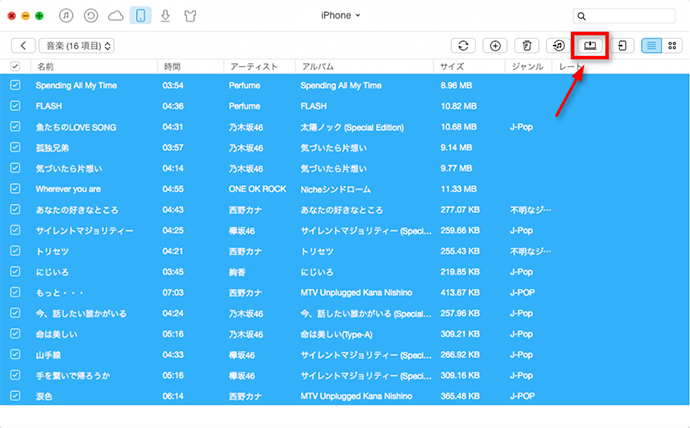Screen dimensions: 690x428
Task: Select サイレントマジョリティー song title
Action: pos(84,230)
